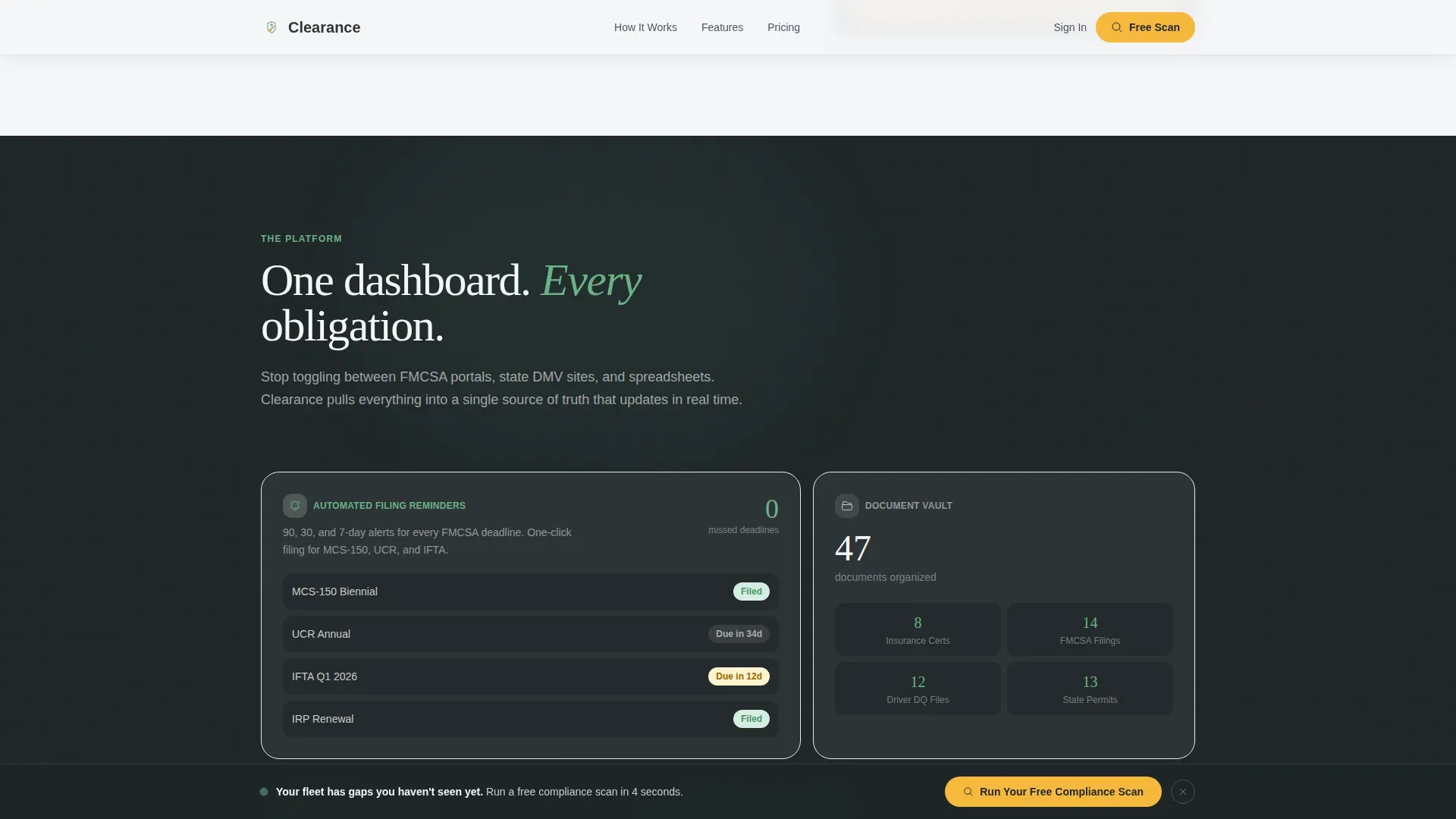Click the Sign In link

tap(1070, 27)
